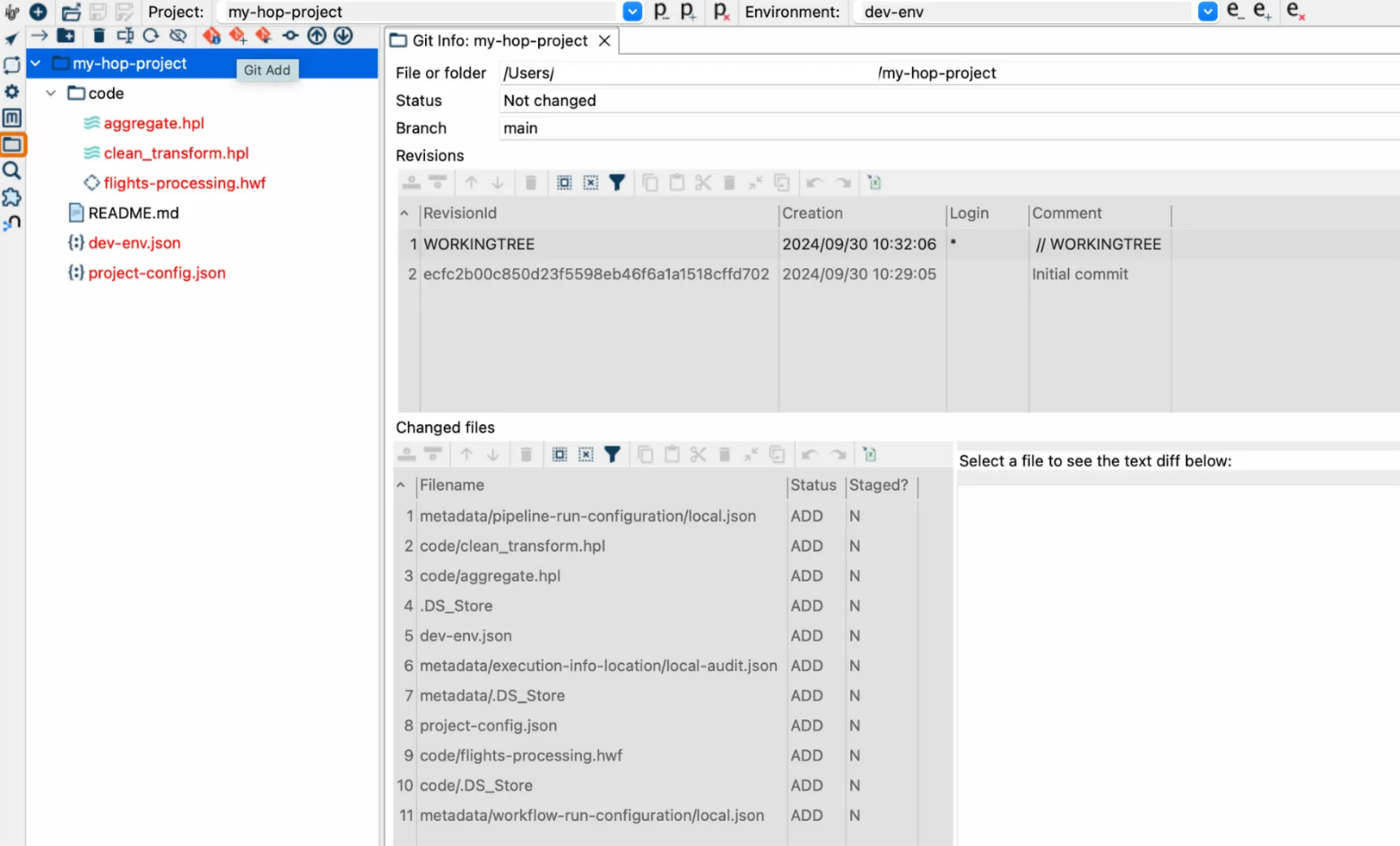Click the Git Push up-arrow icon
Screen dimensions: 1400x846
pos(317,36)
